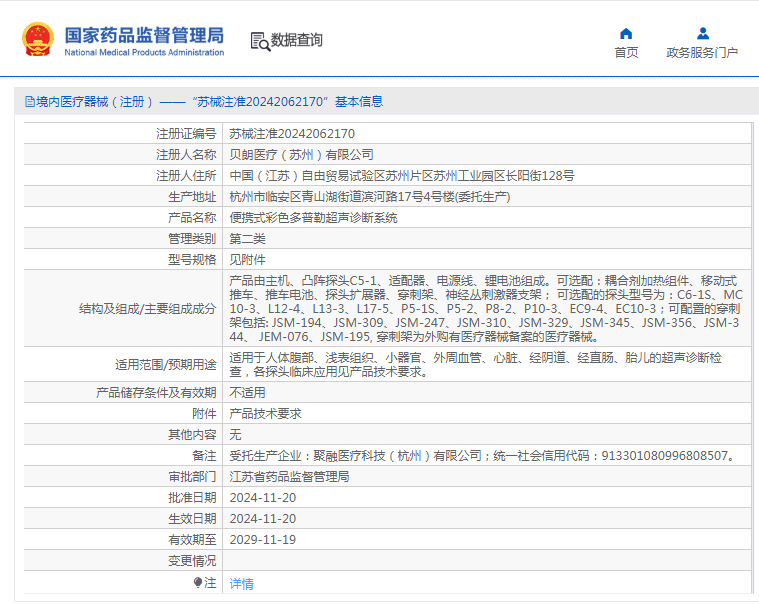Click 国家药品监督管理局 site title
This screenshot has width=759, height=604.
(144, 35)
